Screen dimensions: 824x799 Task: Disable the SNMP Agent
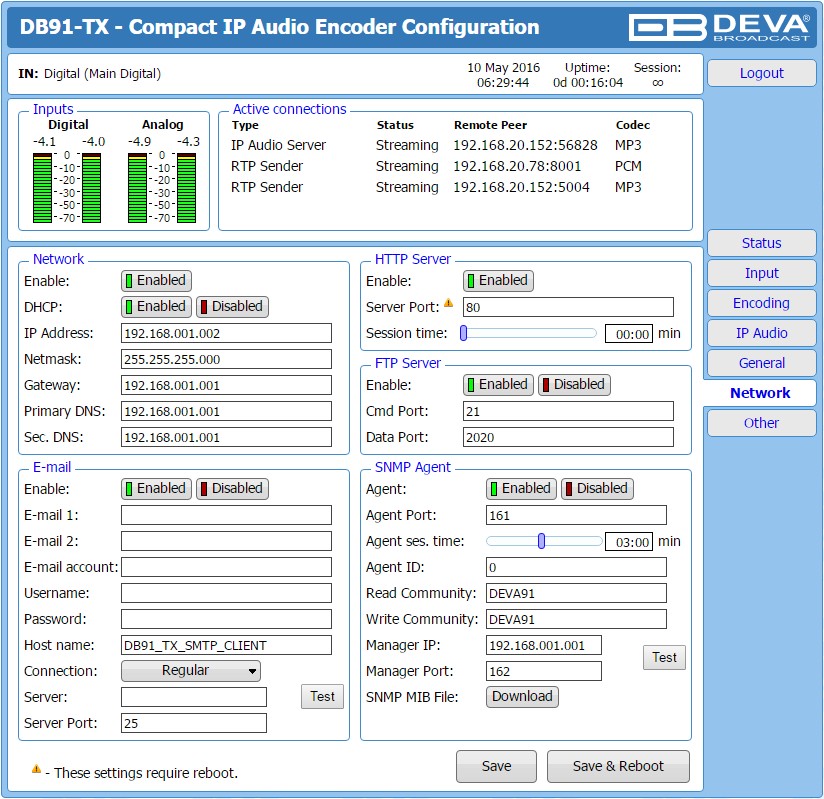pos(597,488)
